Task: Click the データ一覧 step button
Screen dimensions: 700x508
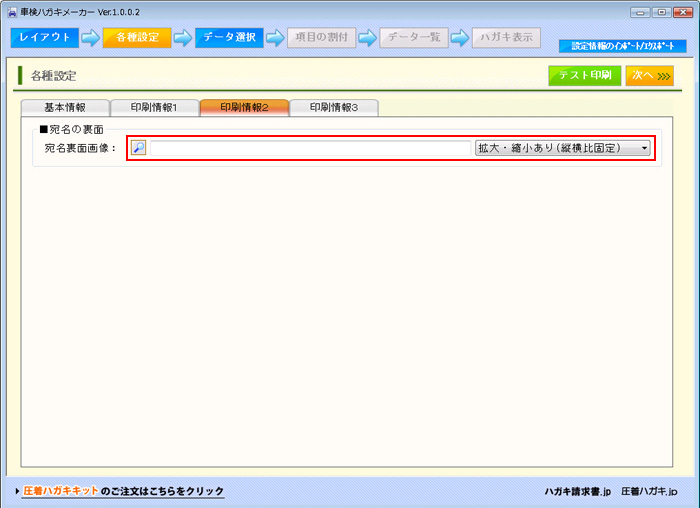Action: click(414, 37)
